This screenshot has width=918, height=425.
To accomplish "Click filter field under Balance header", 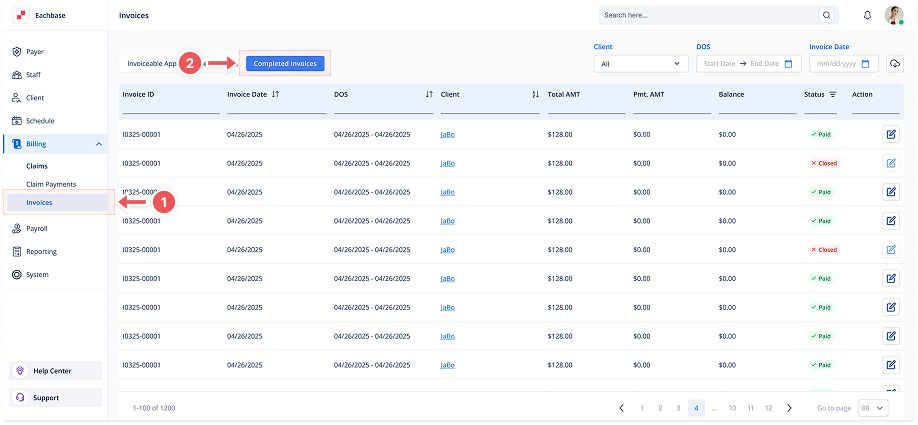I will tap(758, 108).
